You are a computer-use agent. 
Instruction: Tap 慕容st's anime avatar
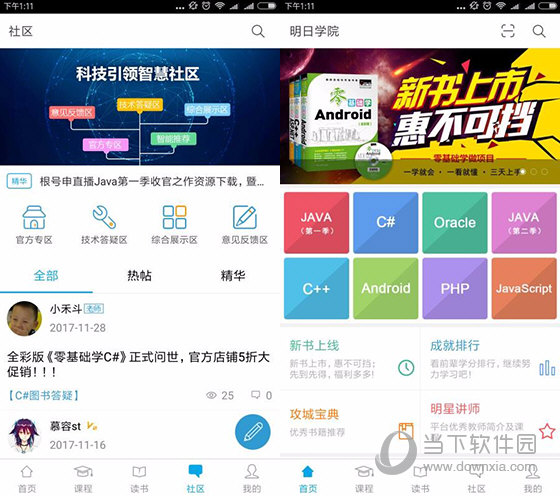24,436
